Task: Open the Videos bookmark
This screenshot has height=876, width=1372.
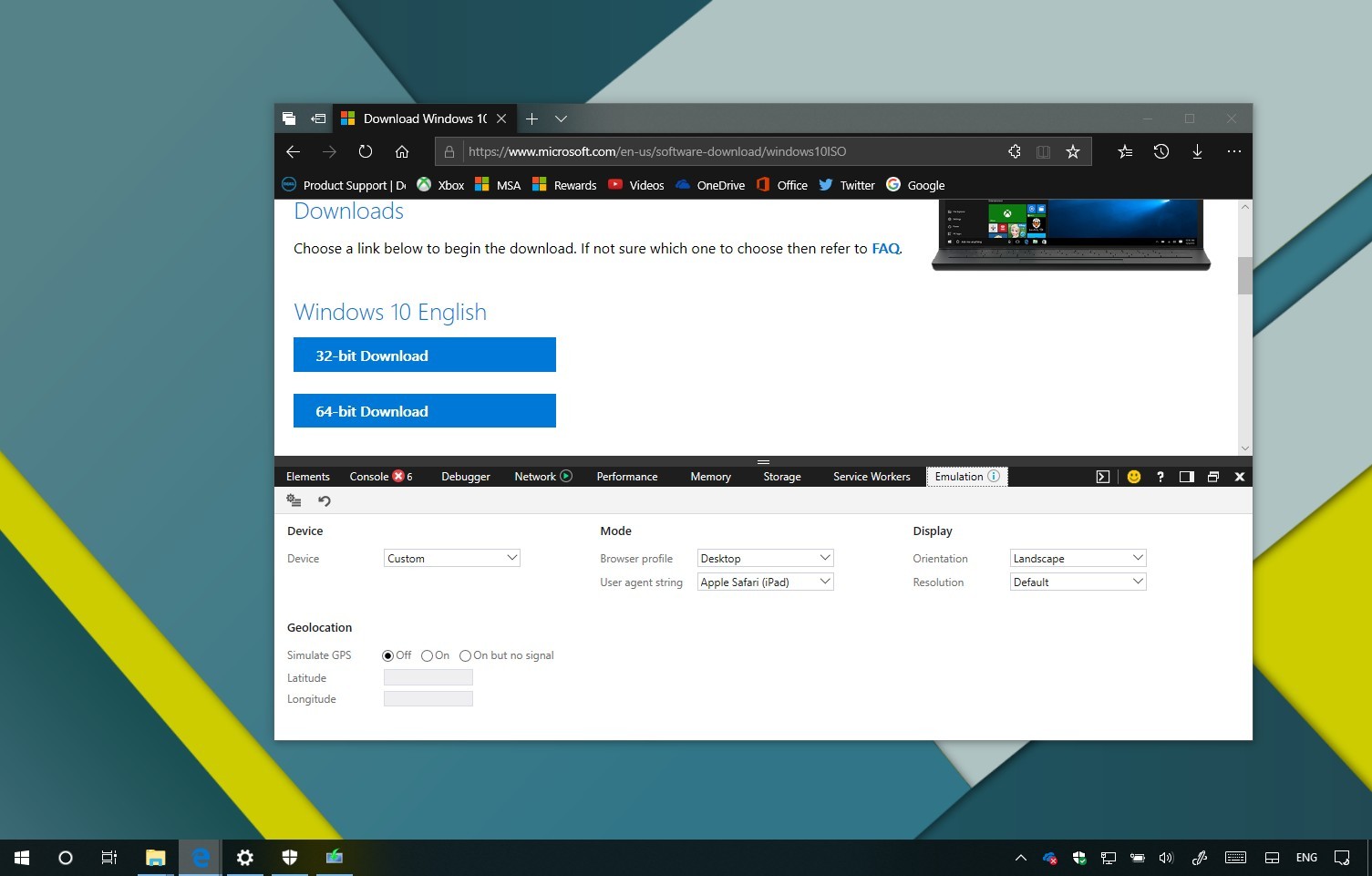Action: pos(636,185)
